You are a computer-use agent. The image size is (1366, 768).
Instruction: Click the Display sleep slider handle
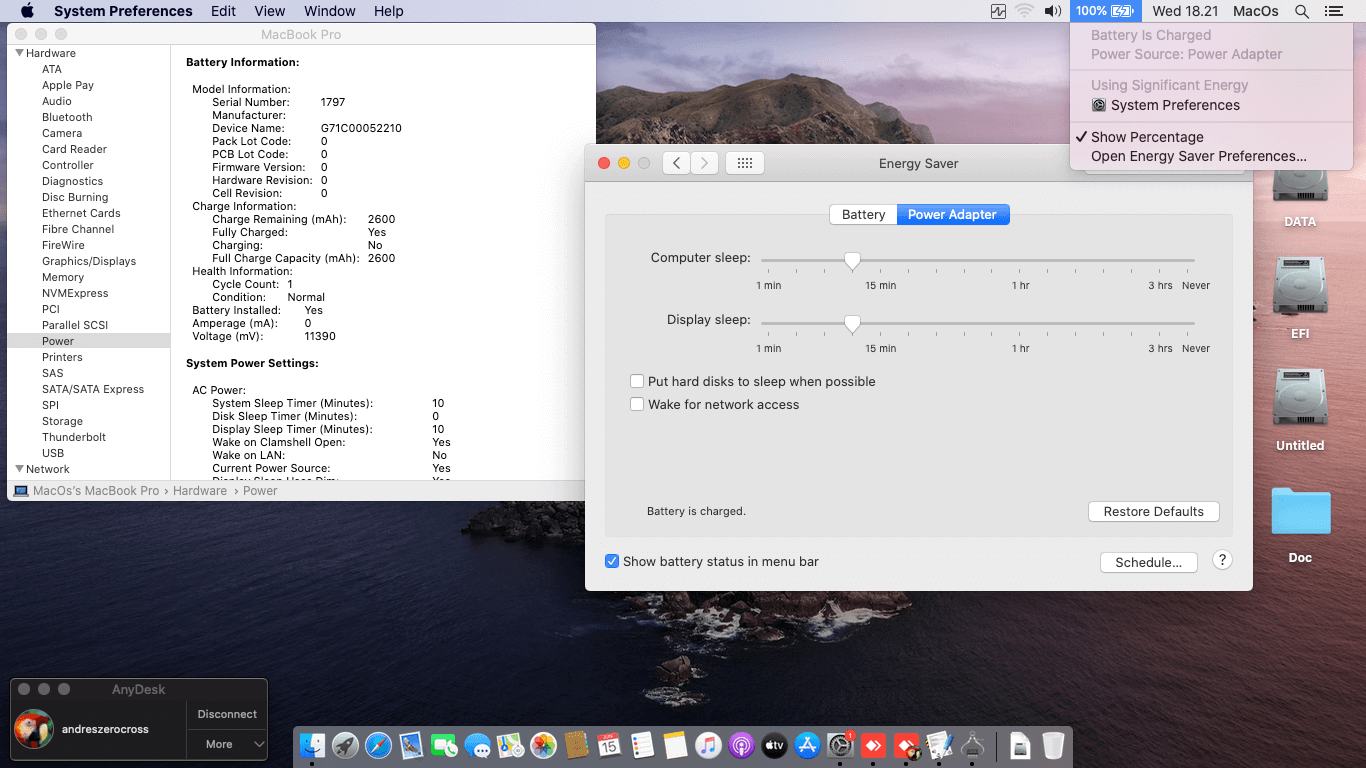click(852, 323)
